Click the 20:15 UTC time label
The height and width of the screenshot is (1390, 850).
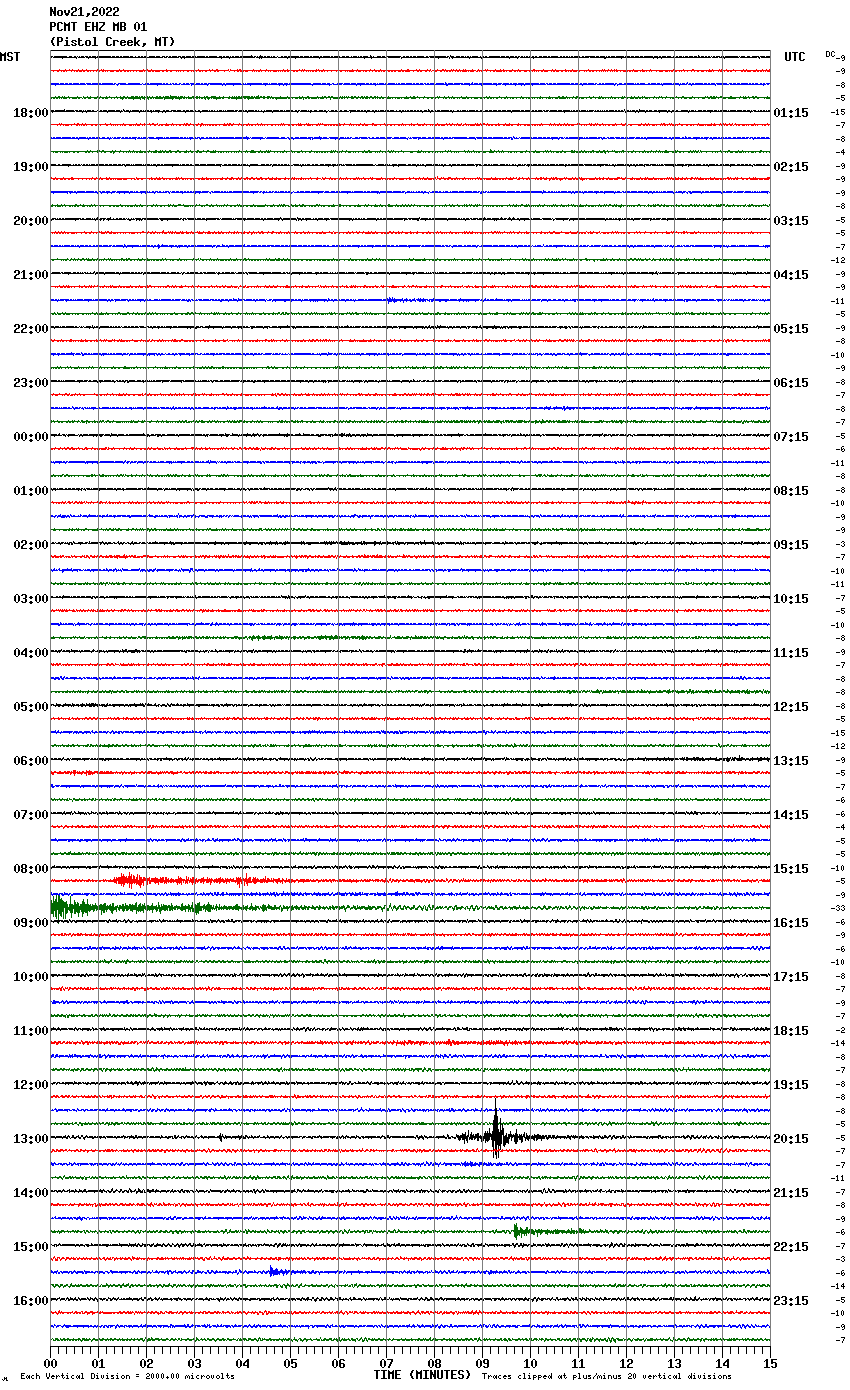coord(790,1139)
